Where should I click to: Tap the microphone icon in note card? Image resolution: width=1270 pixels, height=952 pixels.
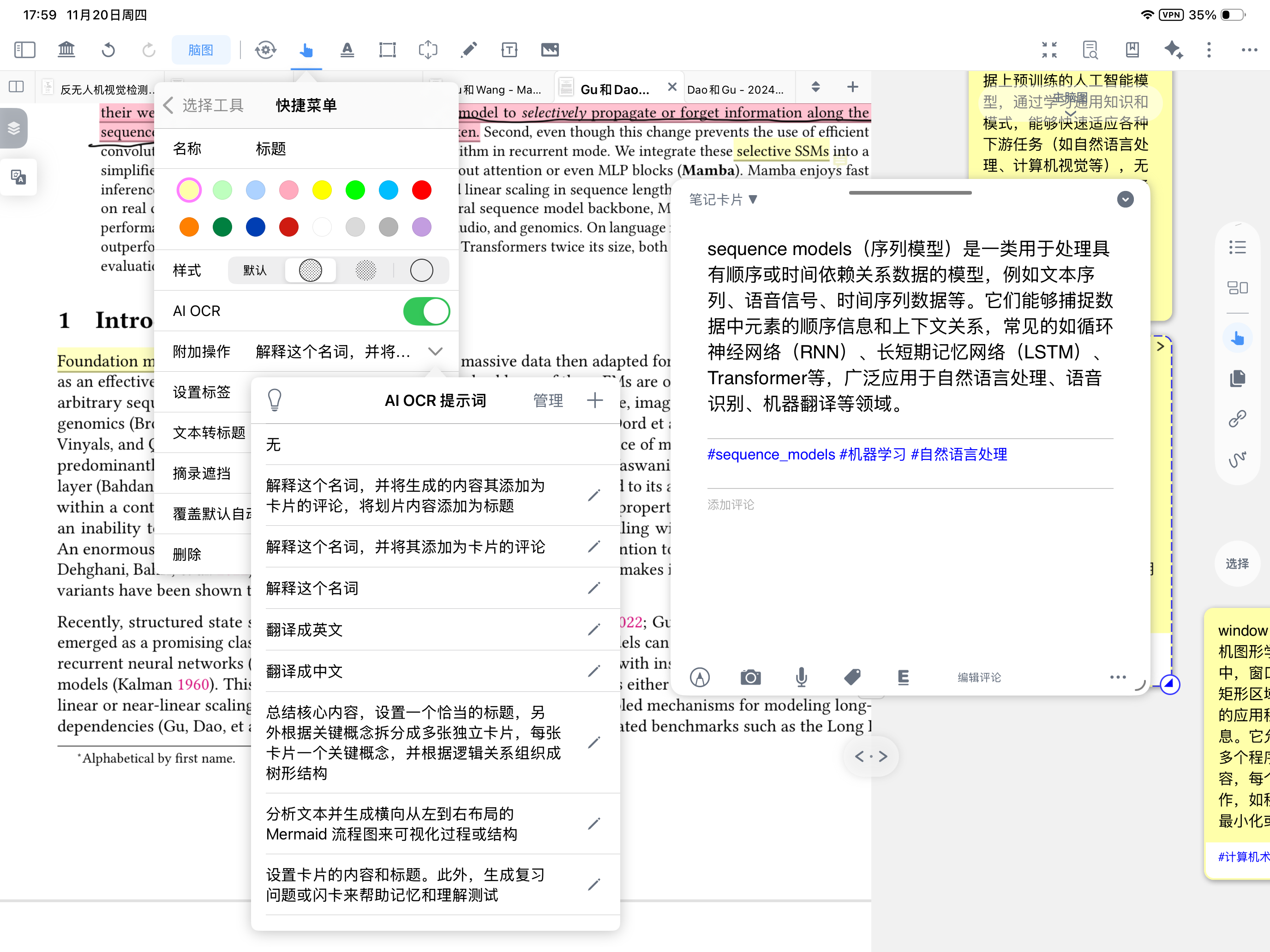801,678
